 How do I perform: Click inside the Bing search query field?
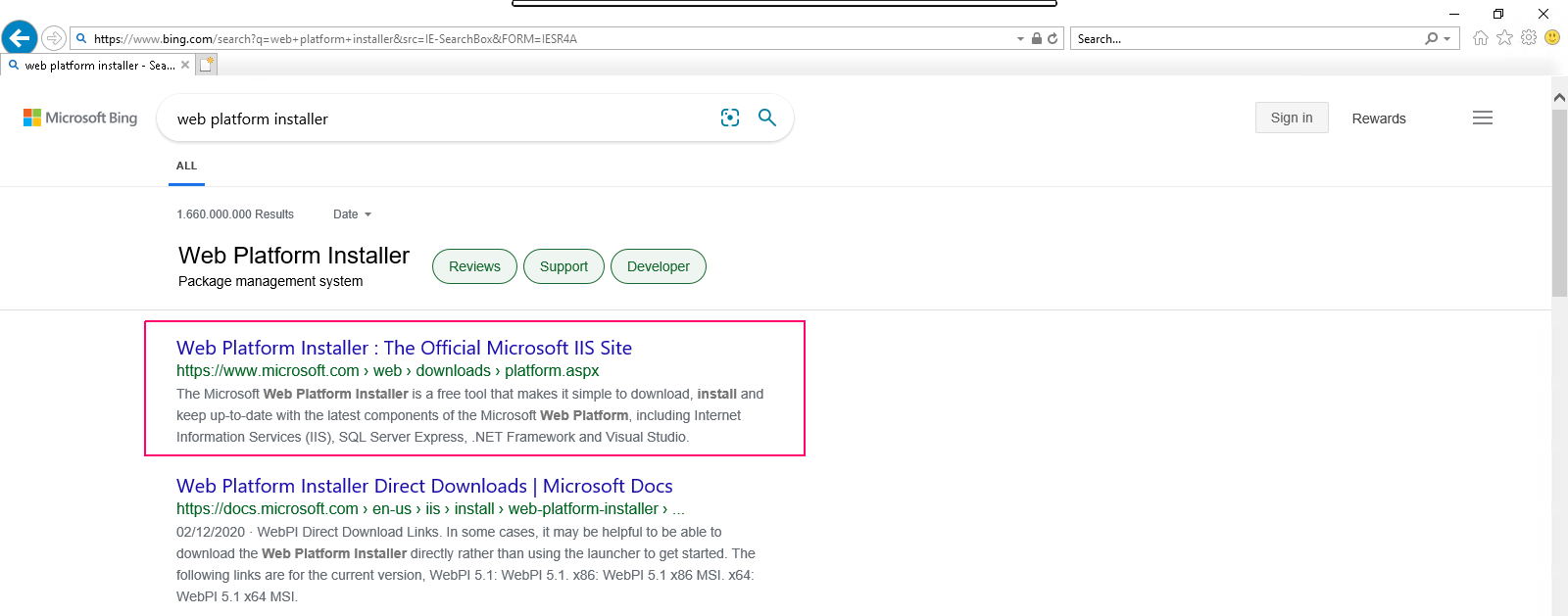(441, 118)
